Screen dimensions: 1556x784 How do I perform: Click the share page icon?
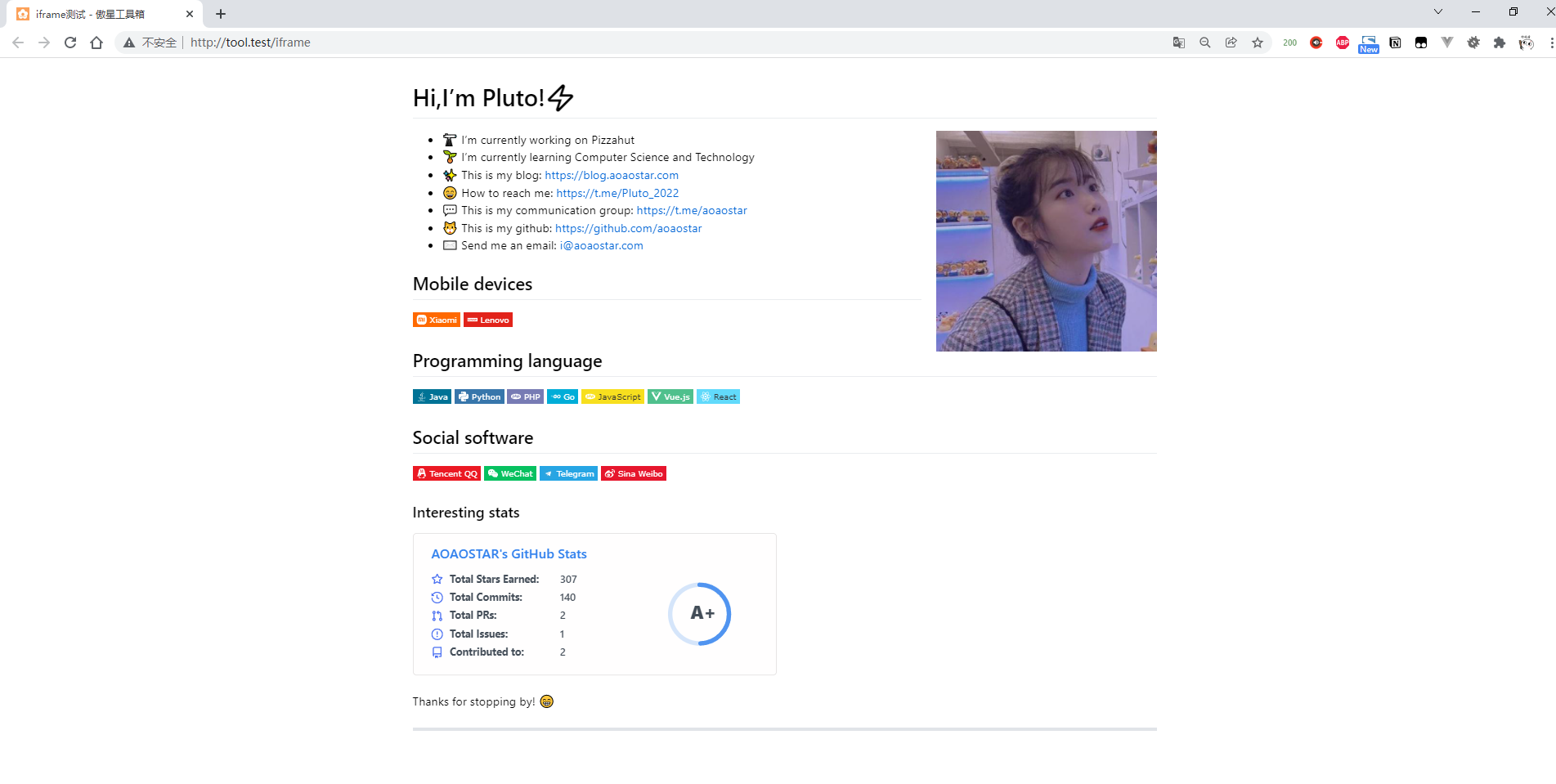point(1231,43)
